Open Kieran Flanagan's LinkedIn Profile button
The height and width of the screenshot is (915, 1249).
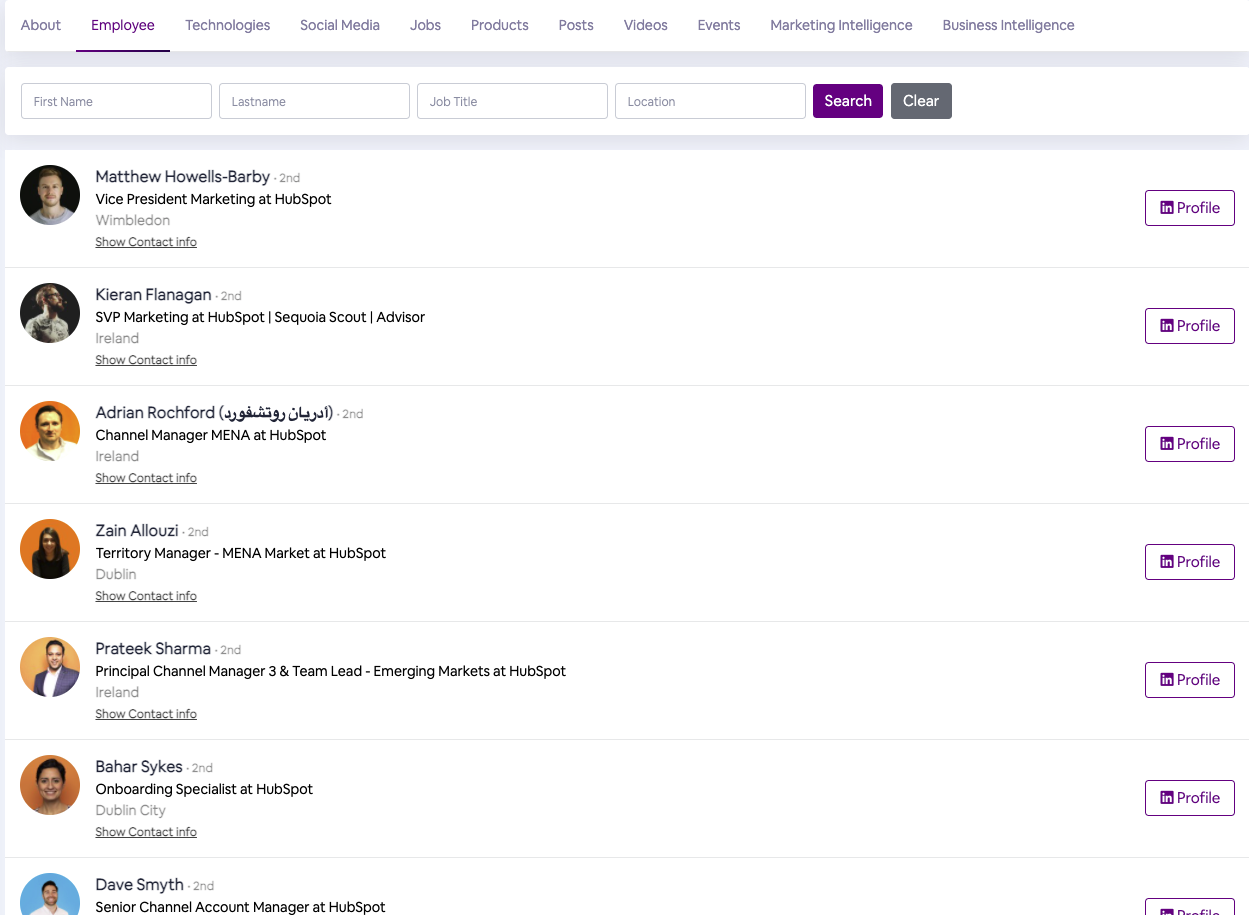(x=1190, y=326)
